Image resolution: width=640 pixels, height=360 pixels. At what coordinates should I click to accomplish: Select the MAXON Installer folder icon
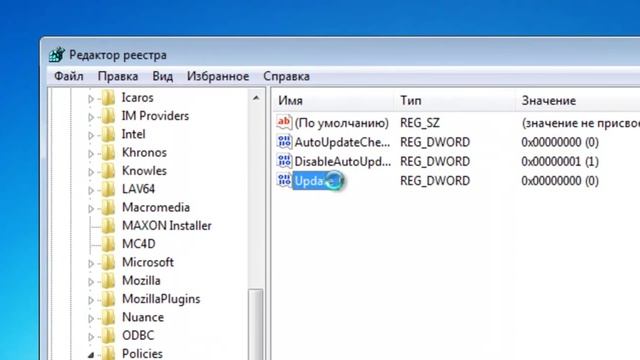(x=108, y=226)
